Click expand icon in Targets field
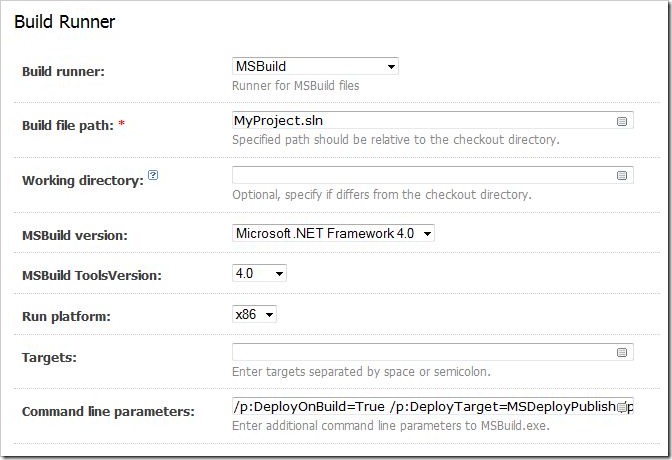This screenshot has height=460, width=672. (621, 352)
